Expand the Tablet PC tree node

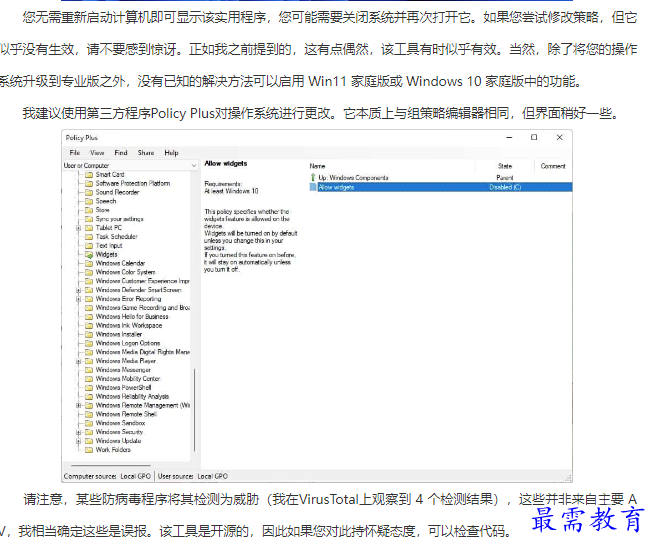coord(78,228)
